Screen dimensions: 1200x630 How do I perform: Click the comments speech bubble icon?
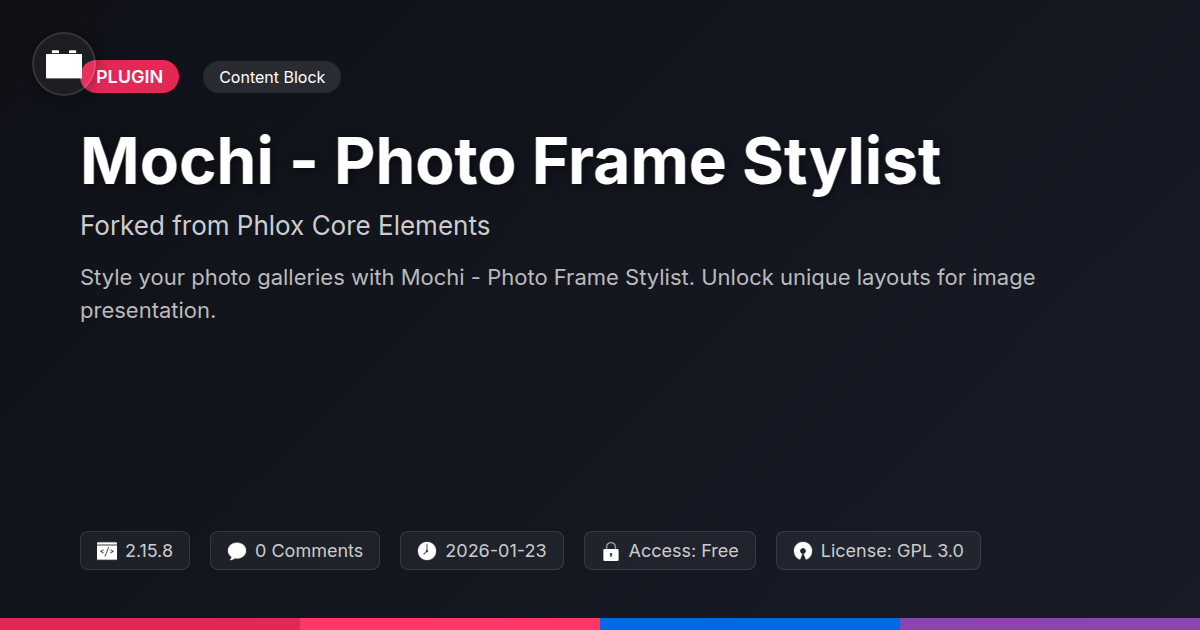pyautogui.click(x=237, y=551)
